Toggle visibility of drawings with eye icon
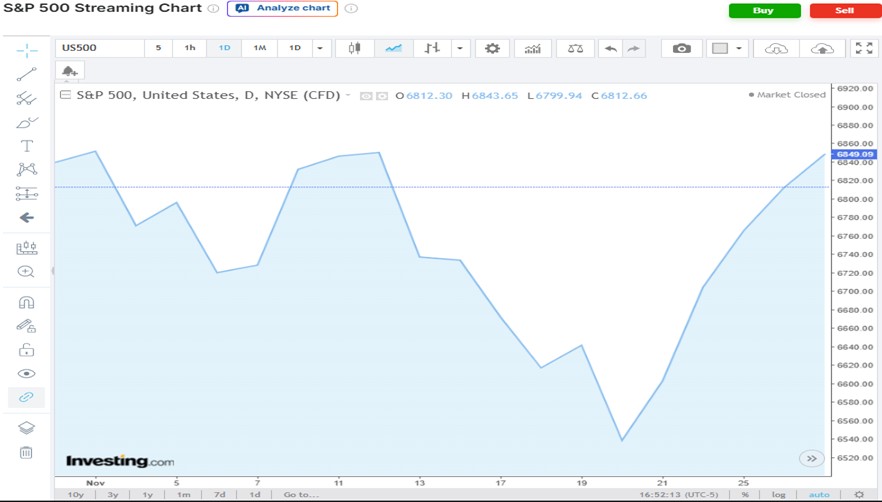The height and width of the screenshot is (502, 882). [26, 374]
